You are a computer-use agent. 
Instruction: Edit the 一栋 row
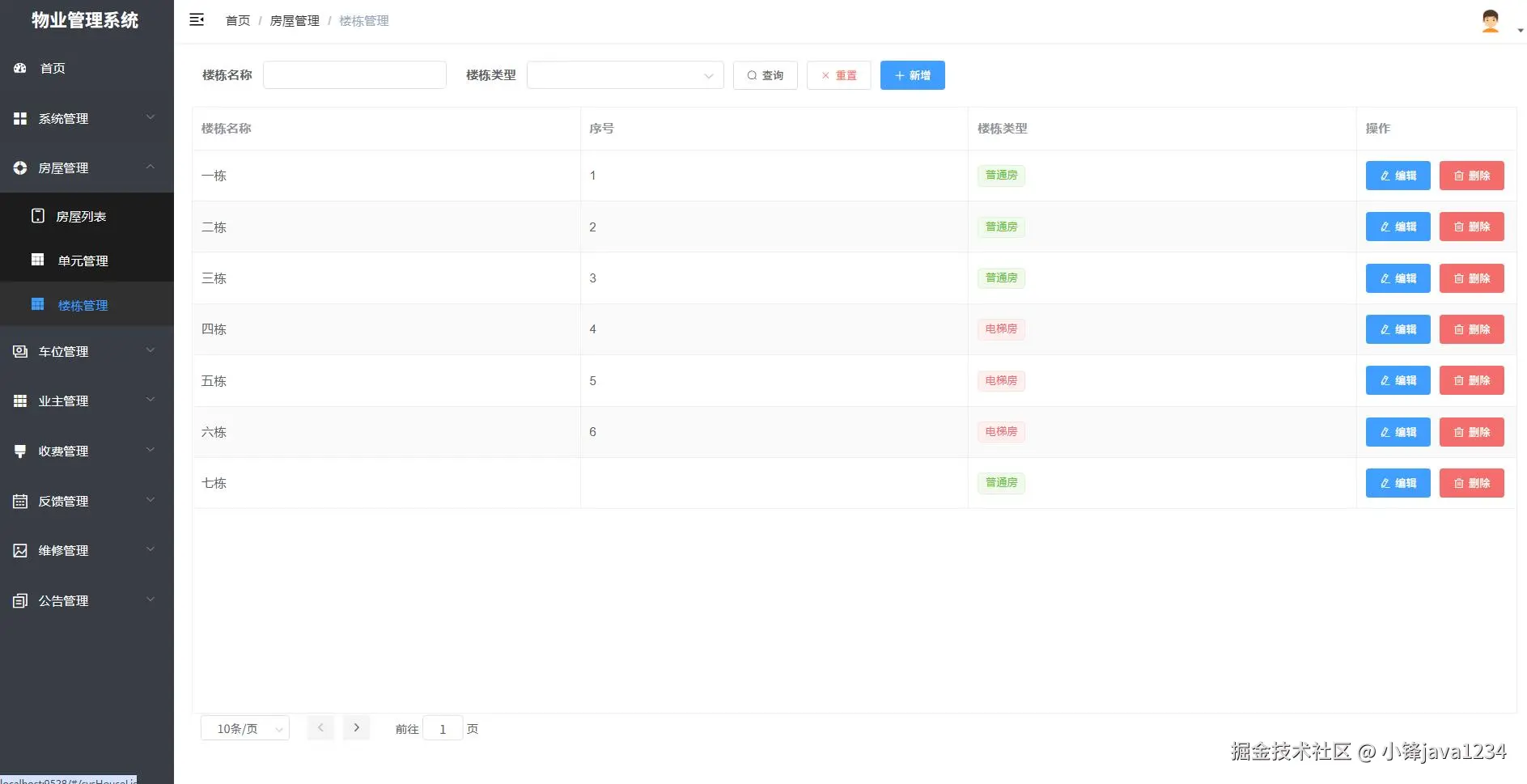click(x=1398, y=176)
